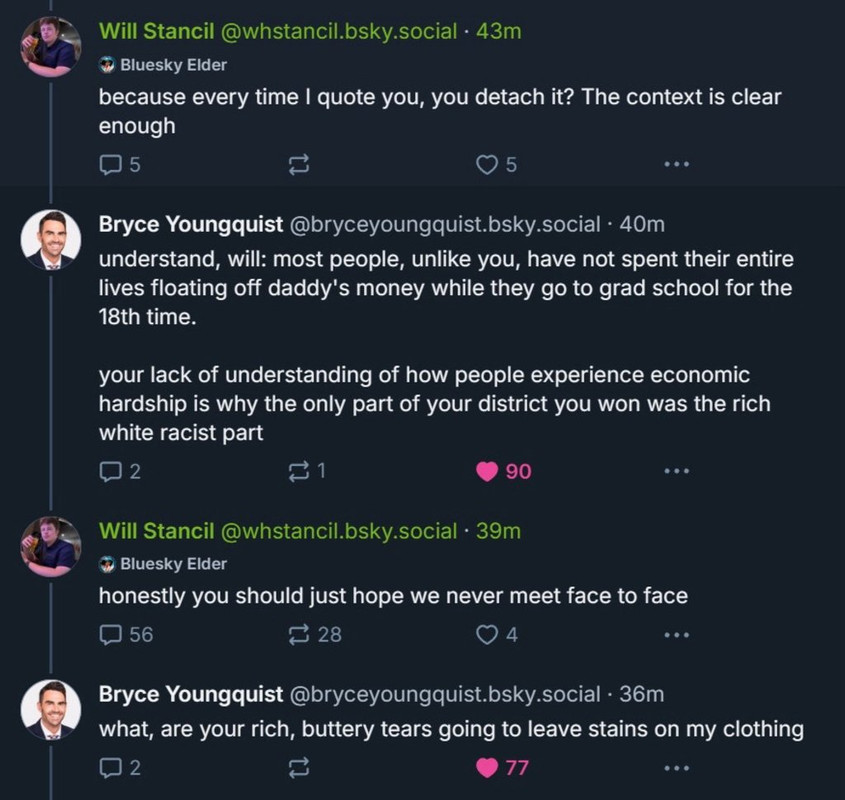
Task: Open Bryce Youngquist's handle on 40m post
Action: [445, 225]
